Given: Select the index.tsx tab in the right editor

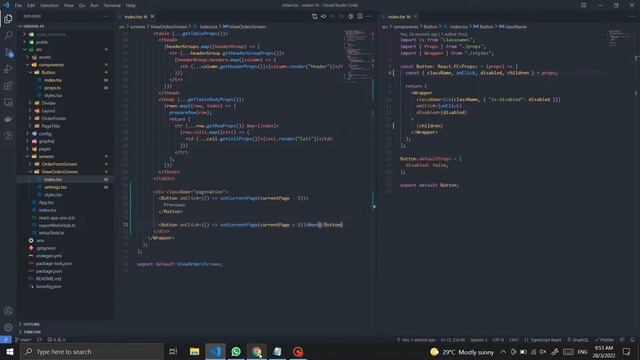Looking at the screenshot, I should 398,17.
